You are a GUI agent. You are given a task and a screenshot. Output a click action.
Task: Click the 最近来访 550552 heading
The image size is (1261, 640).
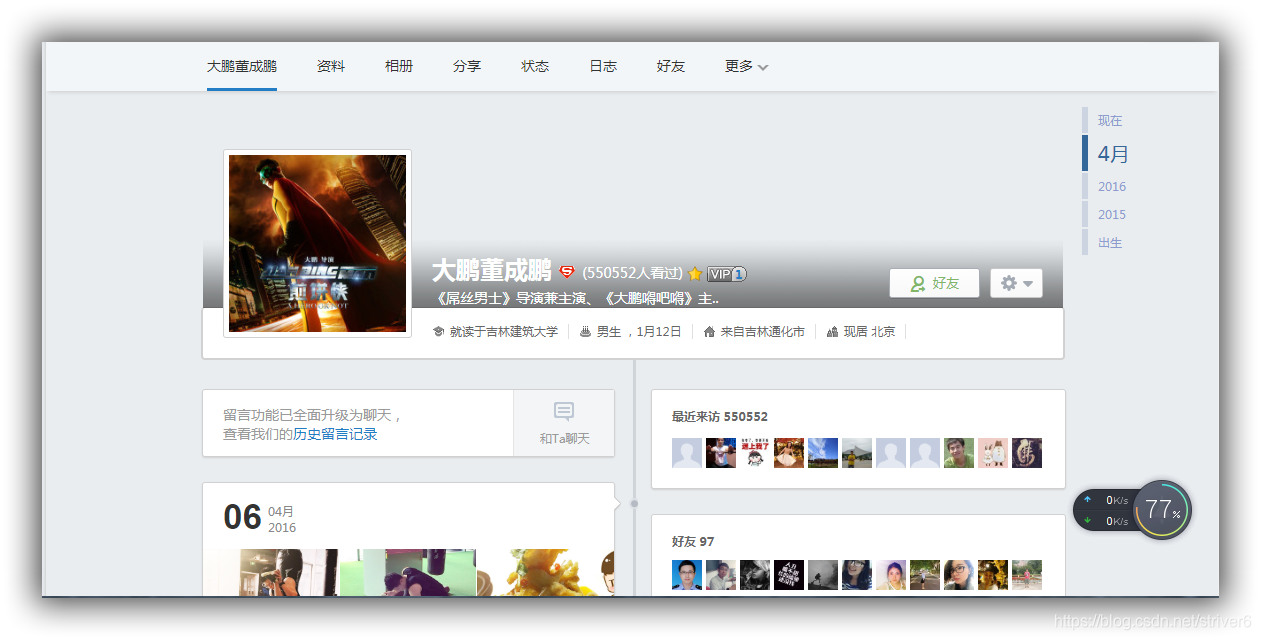720,416
